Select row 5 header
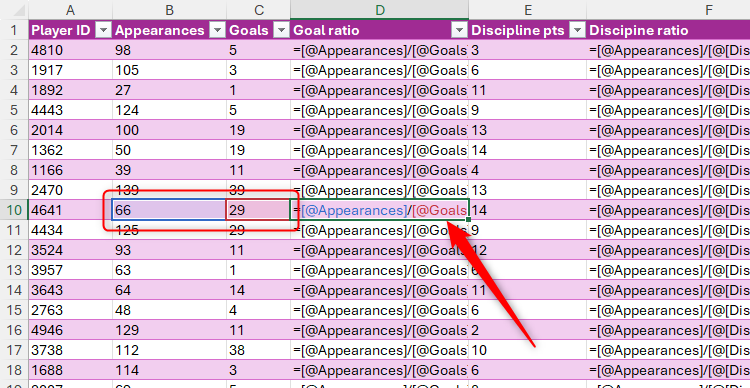The image size is (750, 388). (x=14, y=110)
